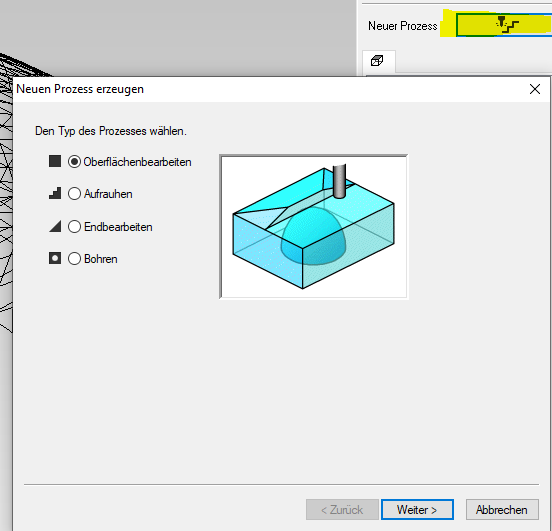
Task: Click the Bohren drill hole icon
Action: point(55,258)
